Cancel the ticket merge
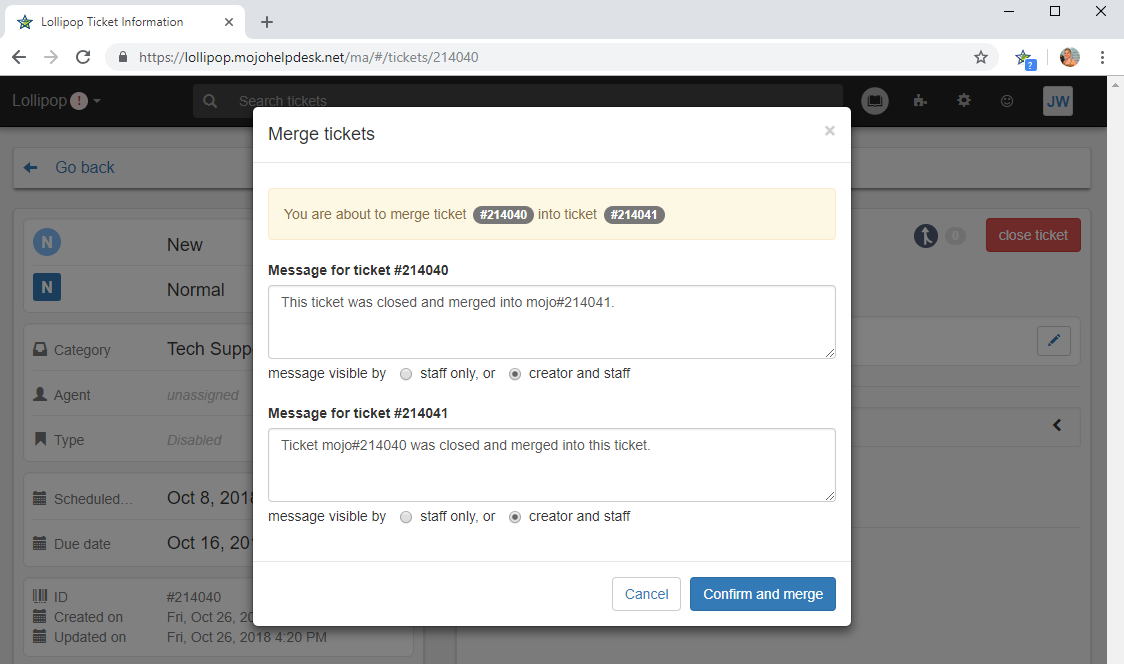1124x664 pixels. point(646,594)
